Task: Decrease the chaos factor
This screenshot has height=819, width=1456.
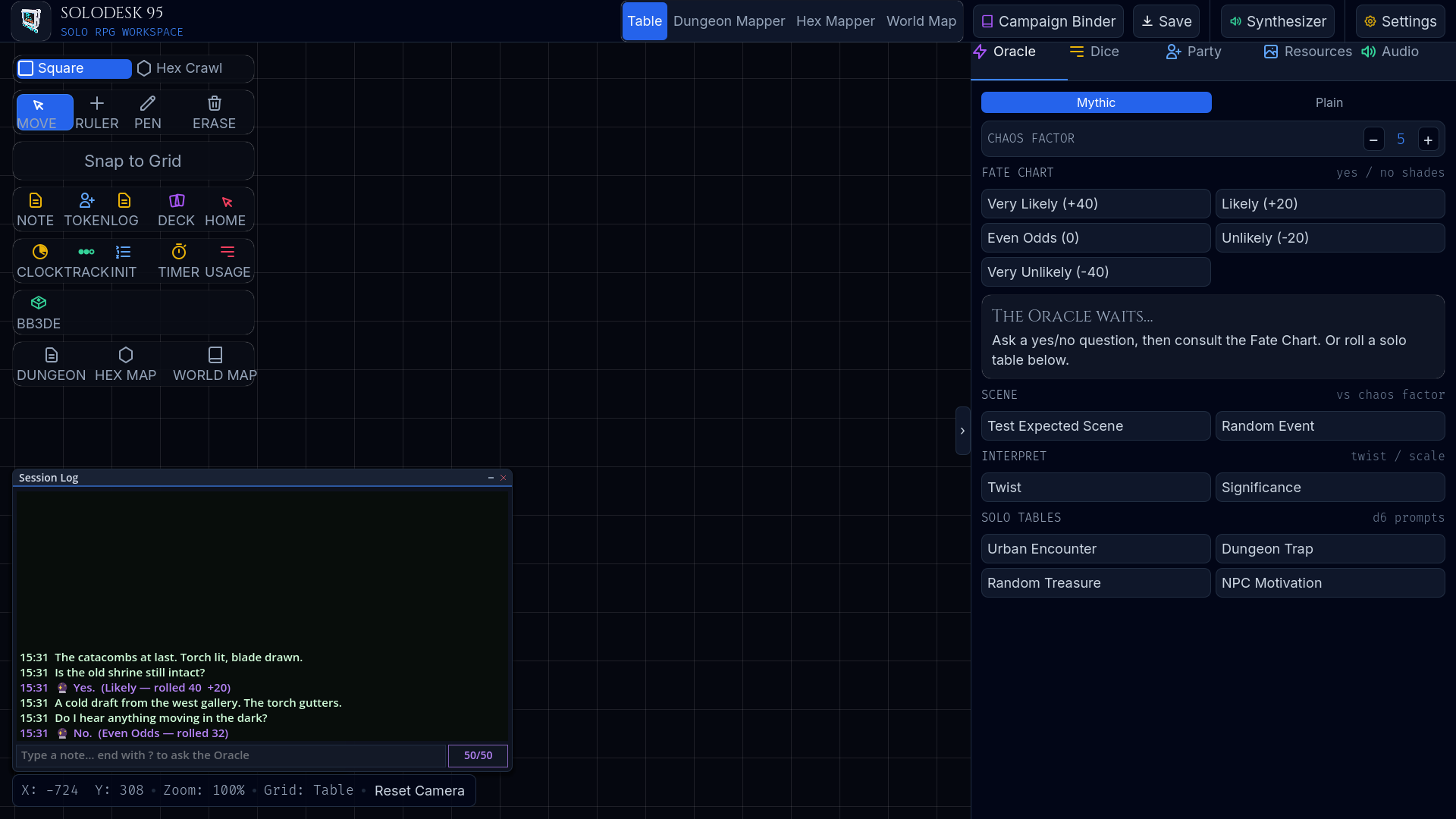Action: tap(1373, 140)
